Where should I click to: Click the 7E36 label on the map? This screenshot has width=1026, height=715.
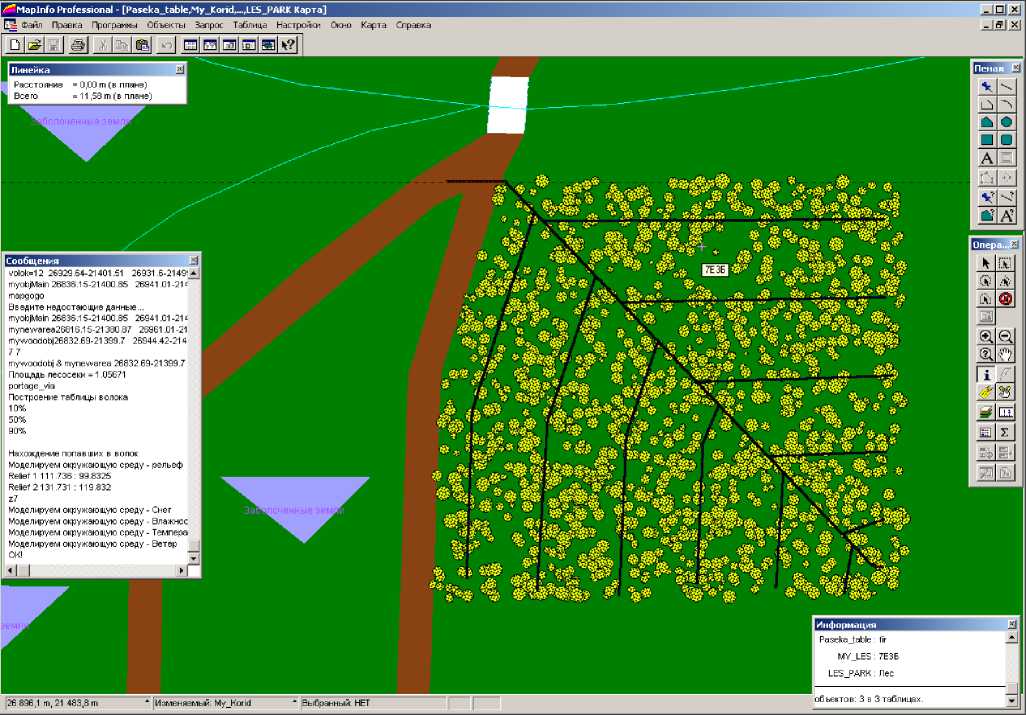point(715,270)
